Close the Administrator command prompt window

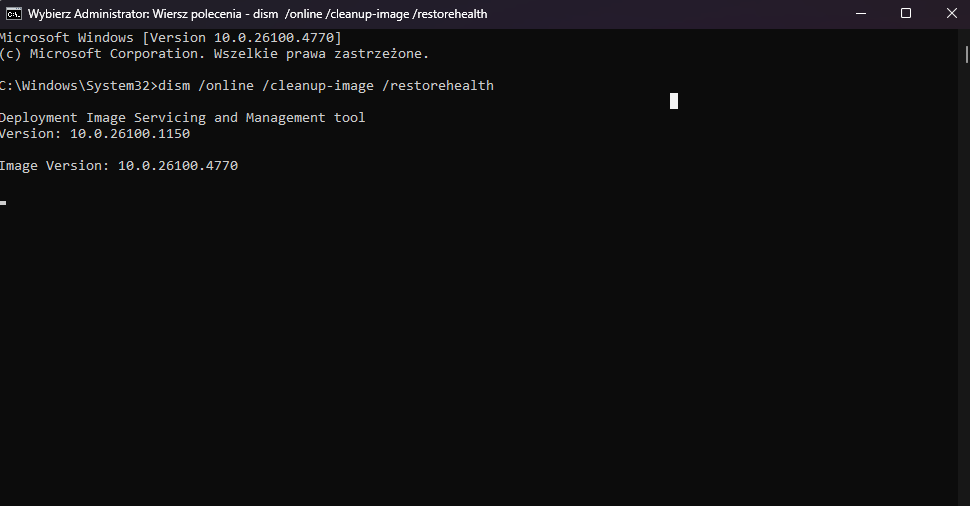(x=951, y=14)
